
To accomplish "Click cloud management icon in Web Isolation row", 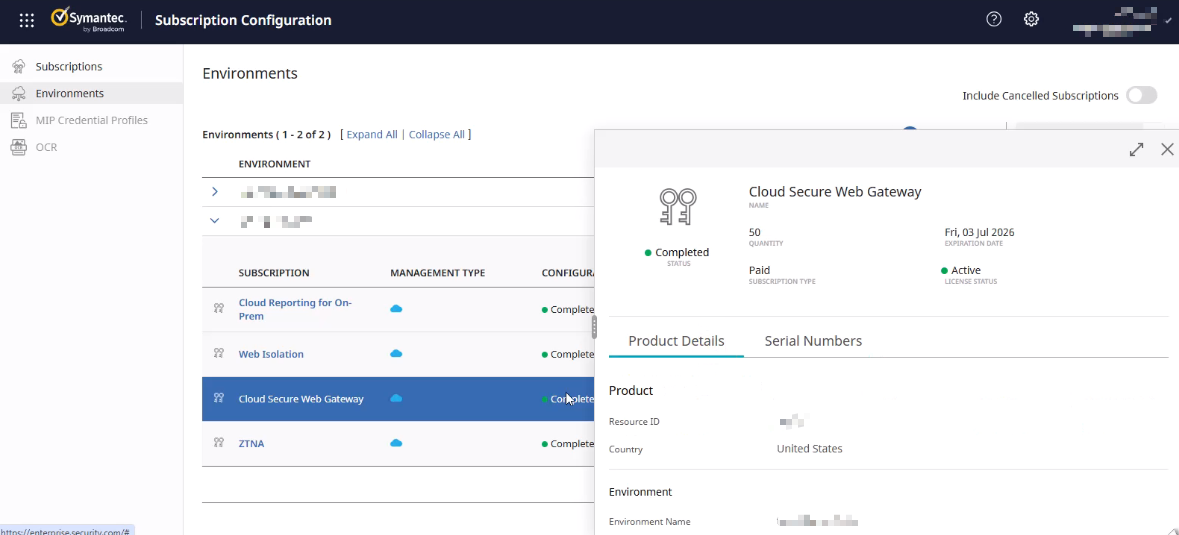I will click(x=396, y=354).
